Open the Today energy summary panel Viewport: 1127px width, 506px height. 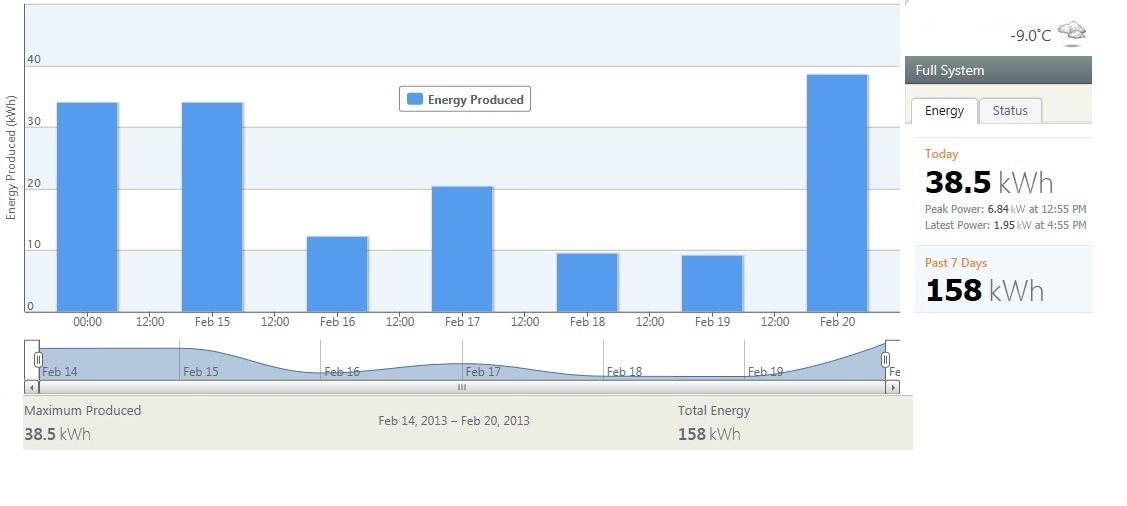pyautogui.click(x=1002, y=190)
